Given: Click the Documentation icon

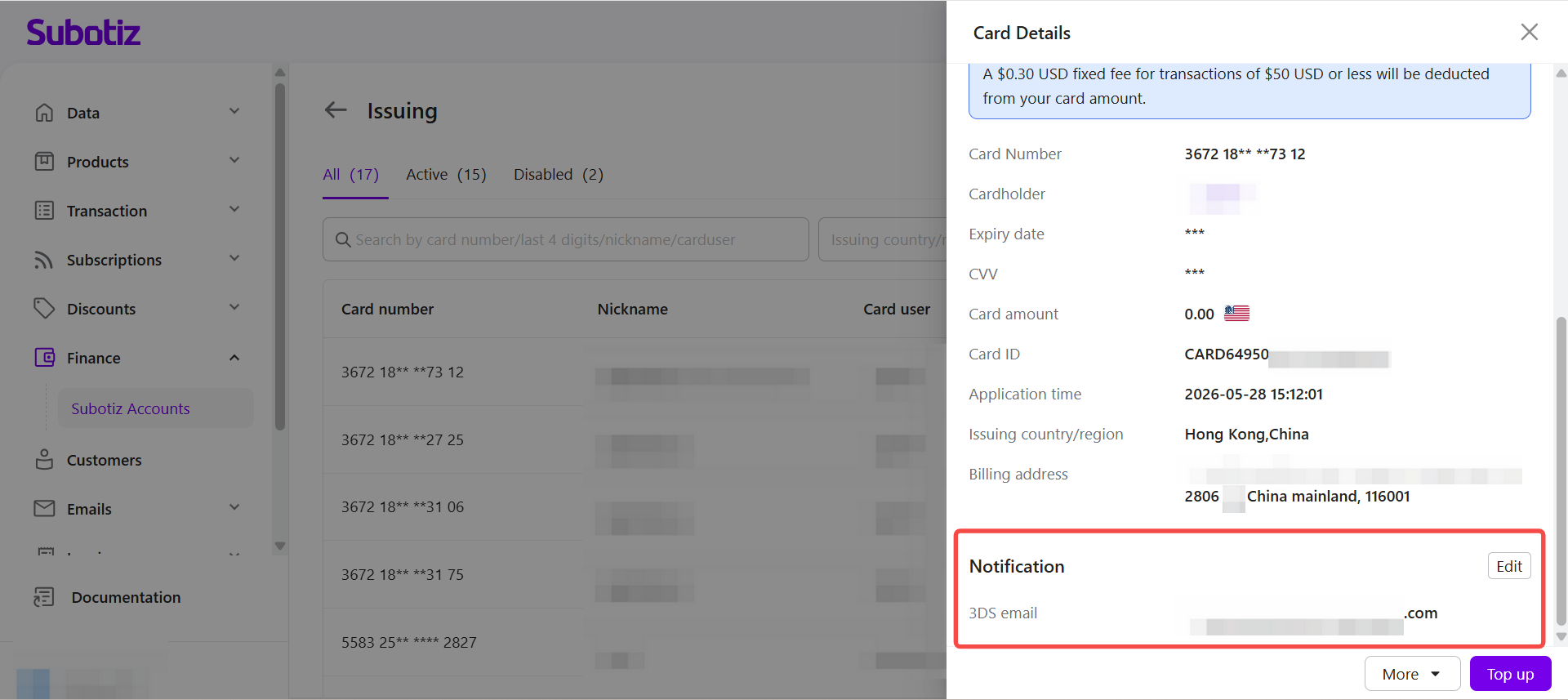Looking at the screenshot, I should (x=44, y=597).
